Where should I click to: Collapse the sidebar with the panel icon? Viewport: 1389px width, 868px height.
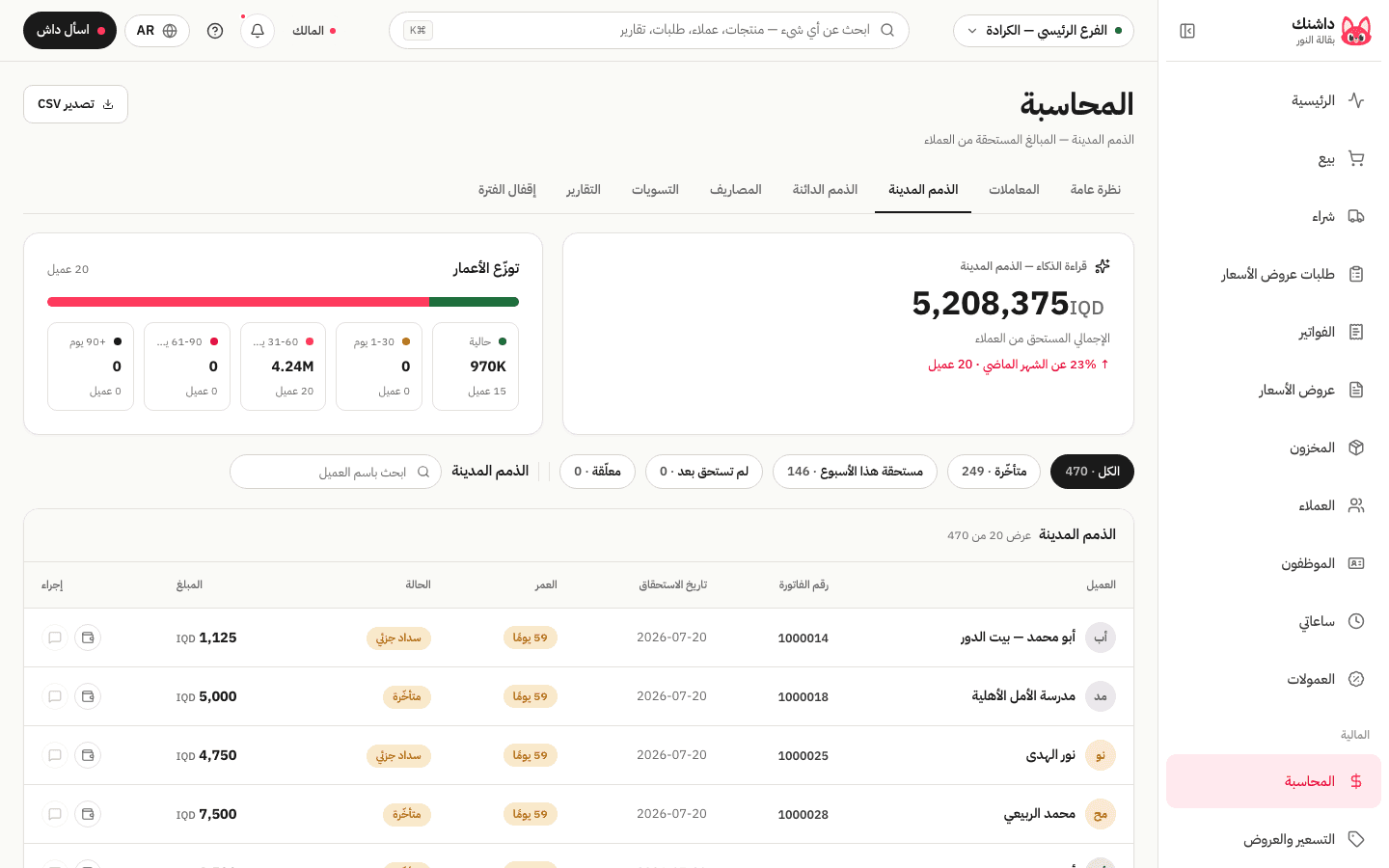tap(1187, 31)
